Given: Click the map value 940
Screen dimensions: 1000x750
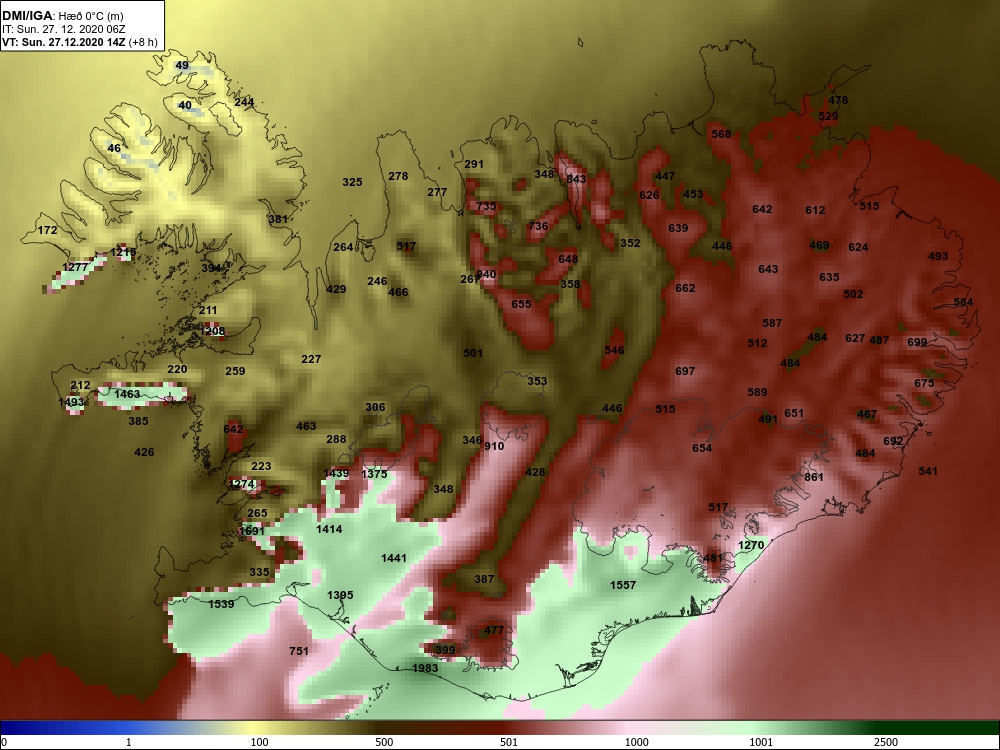Looking at the screenshot, I should [486, 274].
